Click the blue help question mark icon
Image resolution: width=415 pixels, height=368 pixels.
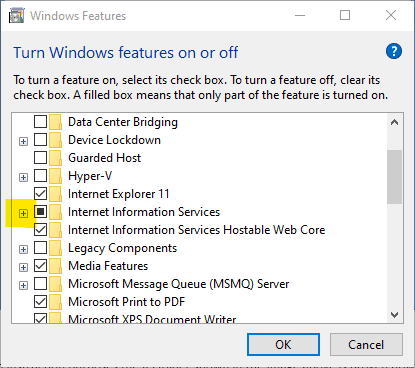[x=394, y=51]
